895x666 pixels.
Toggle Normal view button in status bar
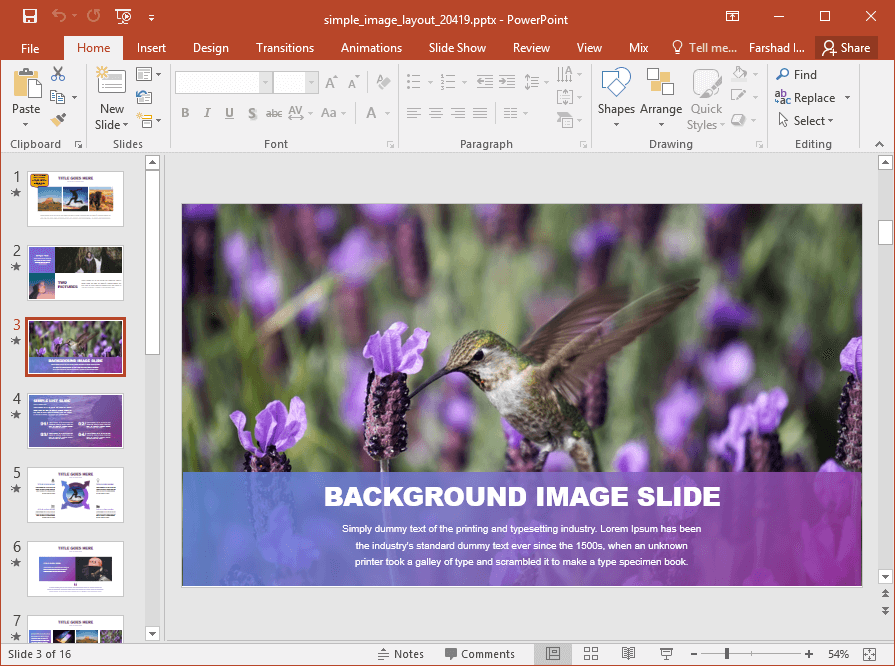point(553,654)
